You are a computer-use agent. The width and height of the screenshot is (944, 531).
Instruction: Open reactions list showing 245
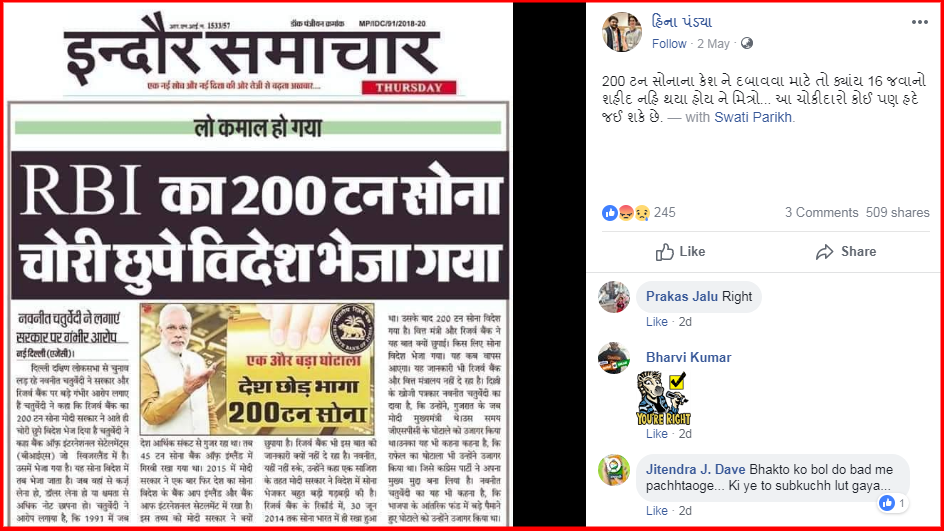pyautogui.click(x=639, y=213)
